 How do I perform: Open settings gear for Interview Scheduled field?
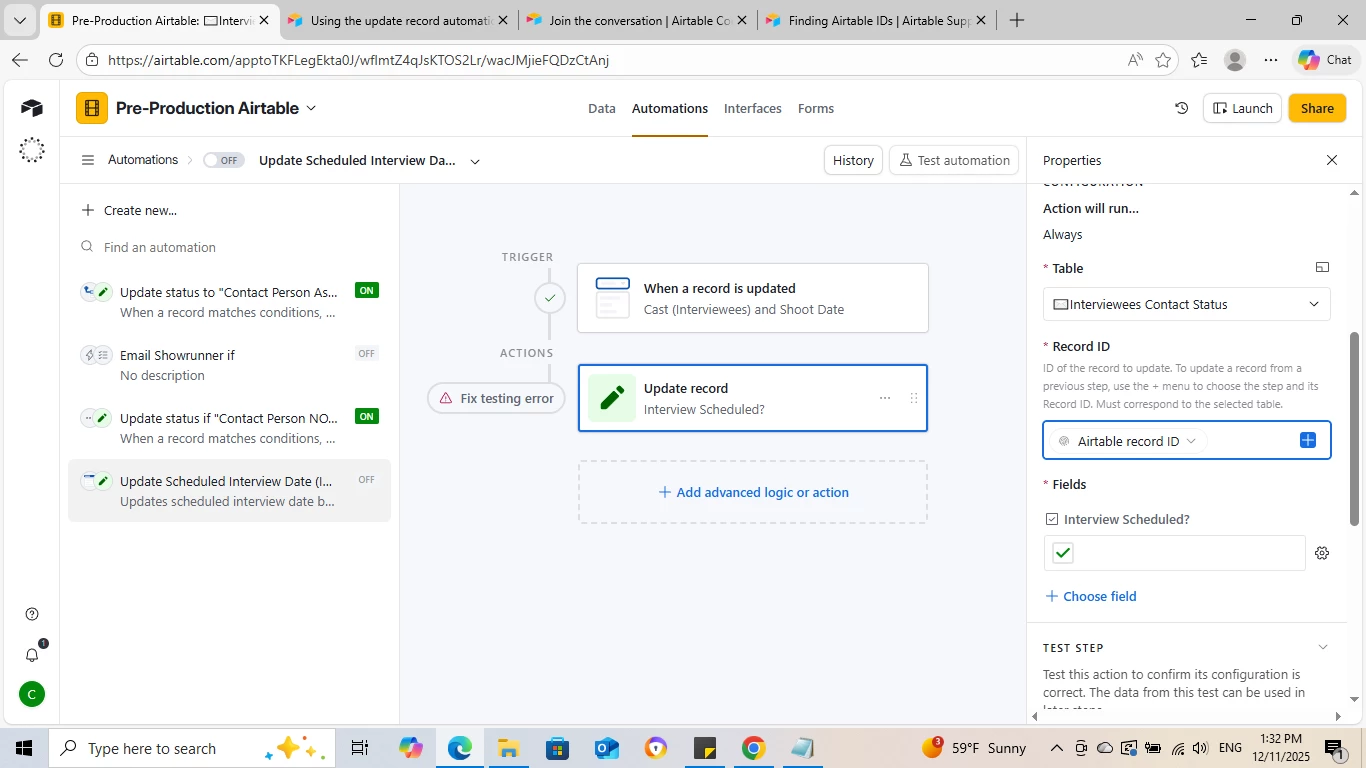1322,553
